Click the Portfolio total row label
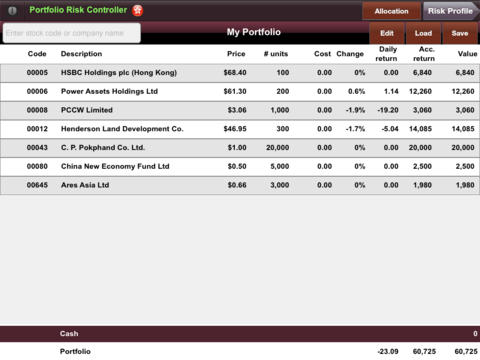The image size is (480, 360). [75, 351]
